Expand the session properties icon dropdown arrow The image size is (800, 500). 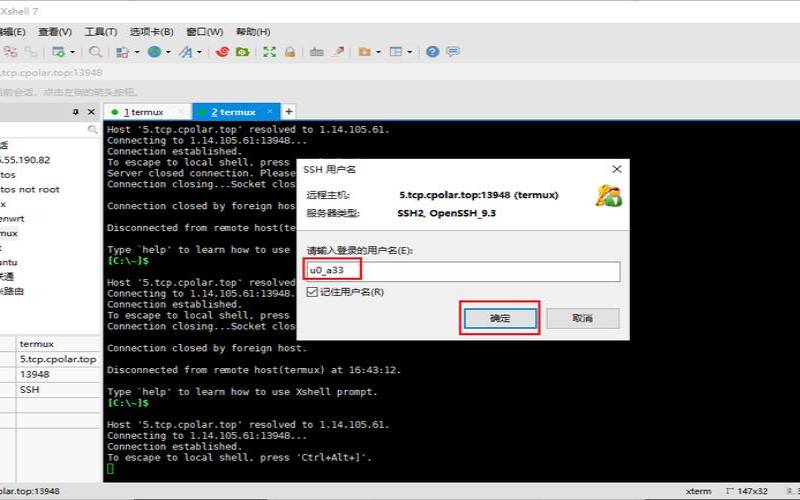(x=72, y=52)
